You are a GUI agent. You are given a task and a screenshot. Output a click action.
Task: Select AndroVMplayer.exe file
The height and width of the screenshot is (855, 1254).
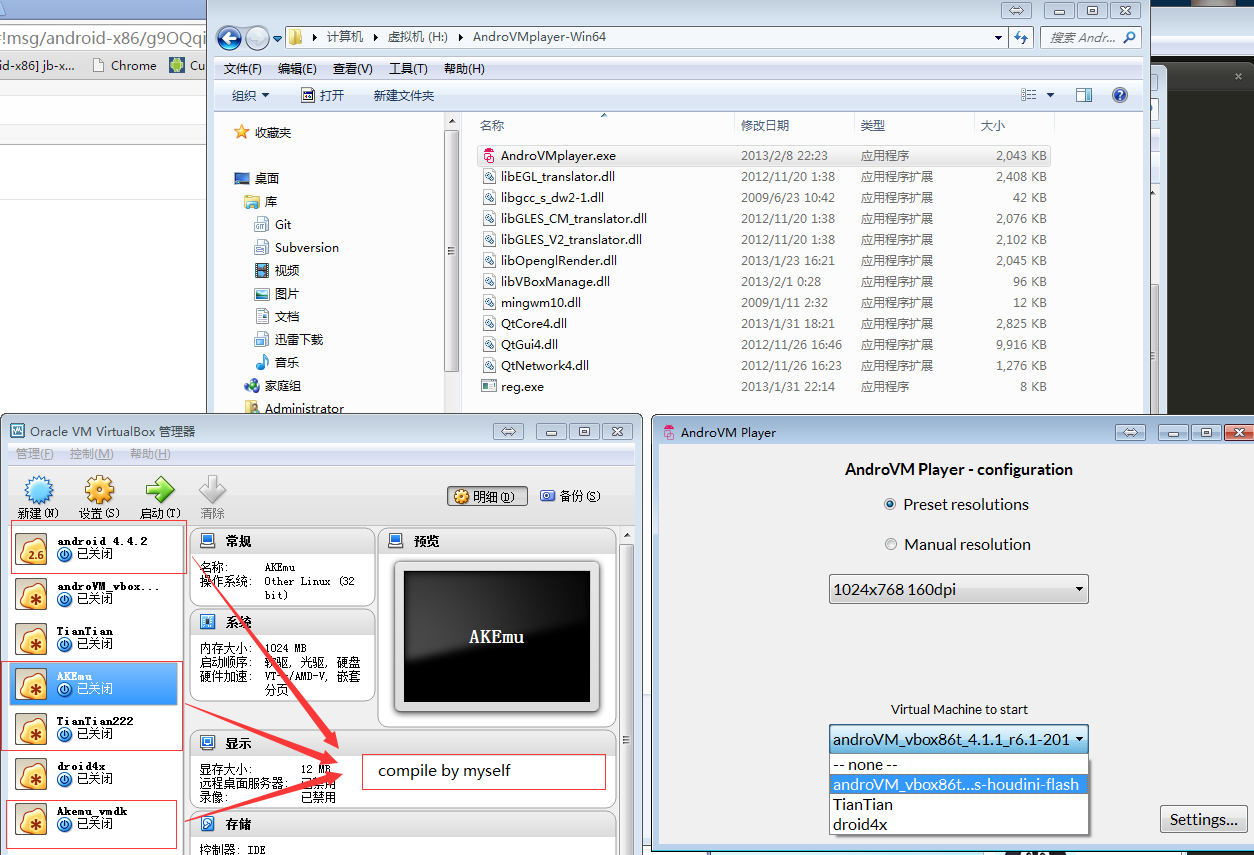(x=765, y=156)
